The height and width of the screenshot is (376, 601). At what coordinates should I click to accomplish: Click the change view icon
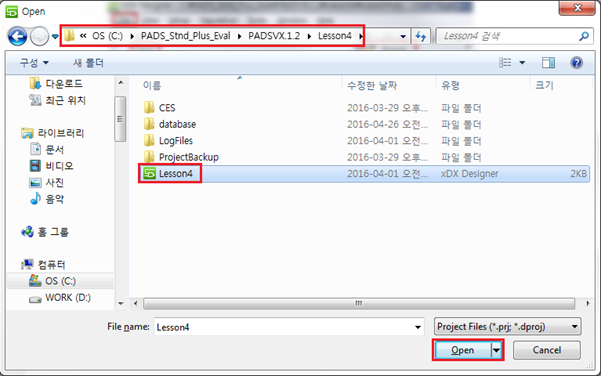[505, 62]
